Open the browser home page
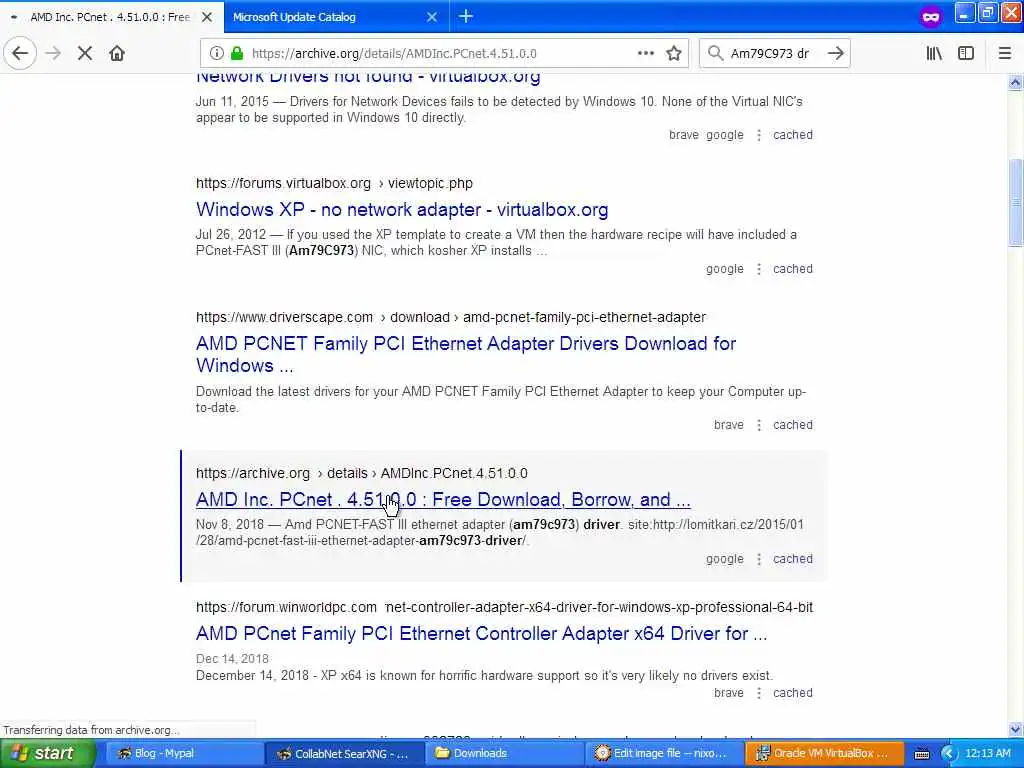Image resolution: width=1024 pixels, height=768 pixels. click(117, 53)
